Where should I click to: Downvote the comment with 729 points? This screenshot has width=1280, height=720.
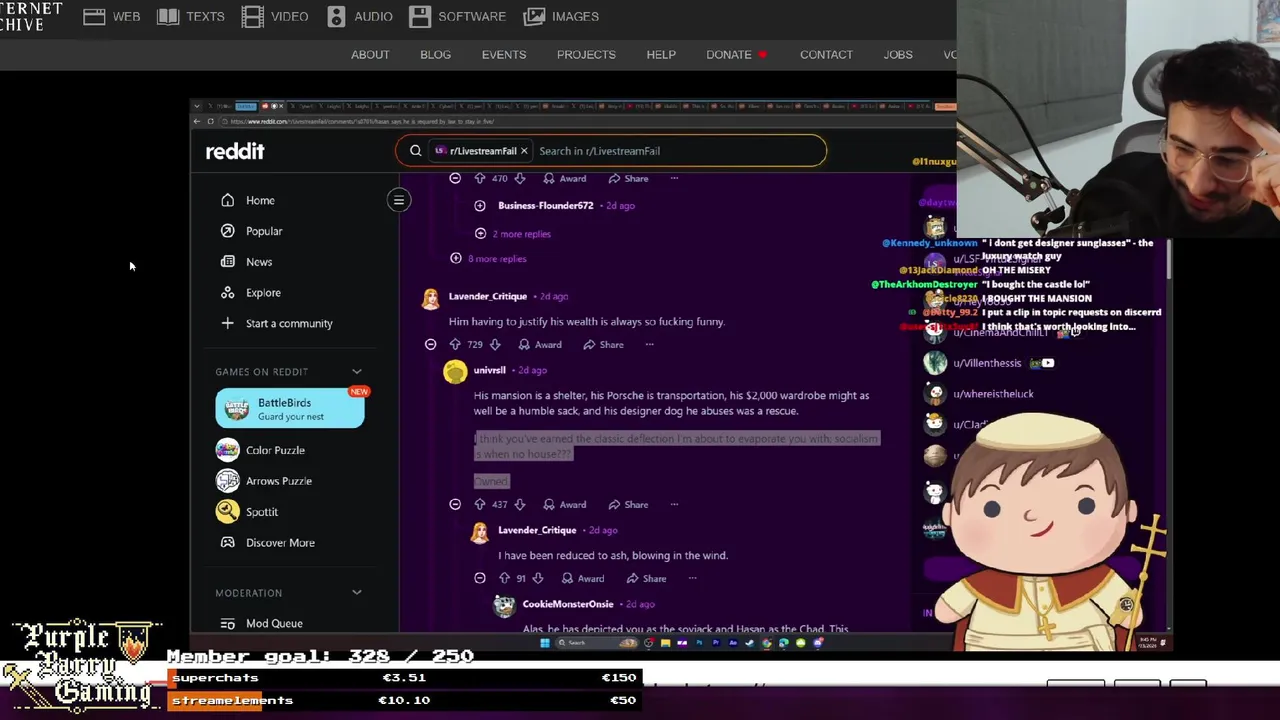coord(495,344)
